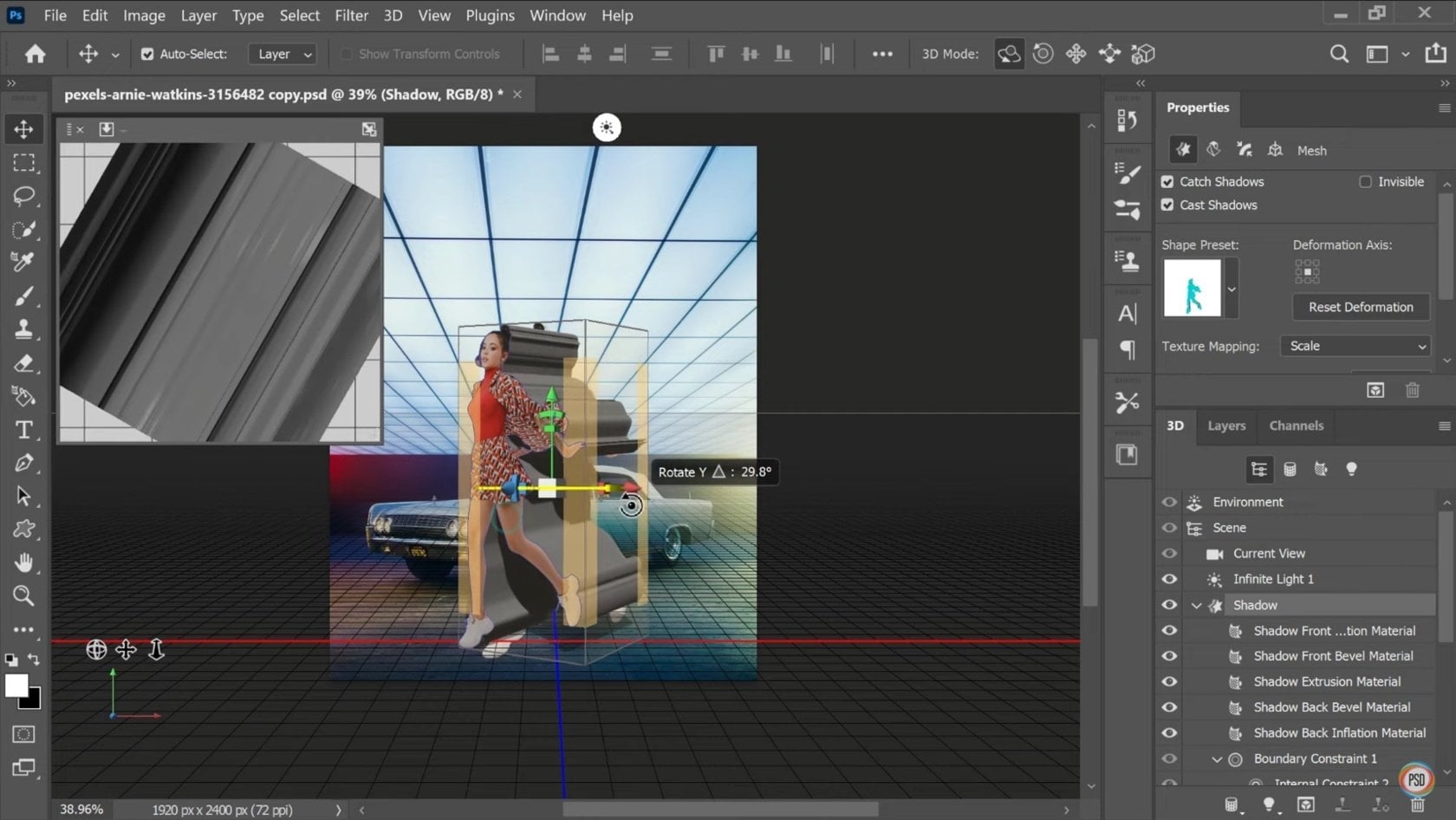Enable the Invisible checkbox
This screenshot has width=1456, height=820.
[1366, 181]
